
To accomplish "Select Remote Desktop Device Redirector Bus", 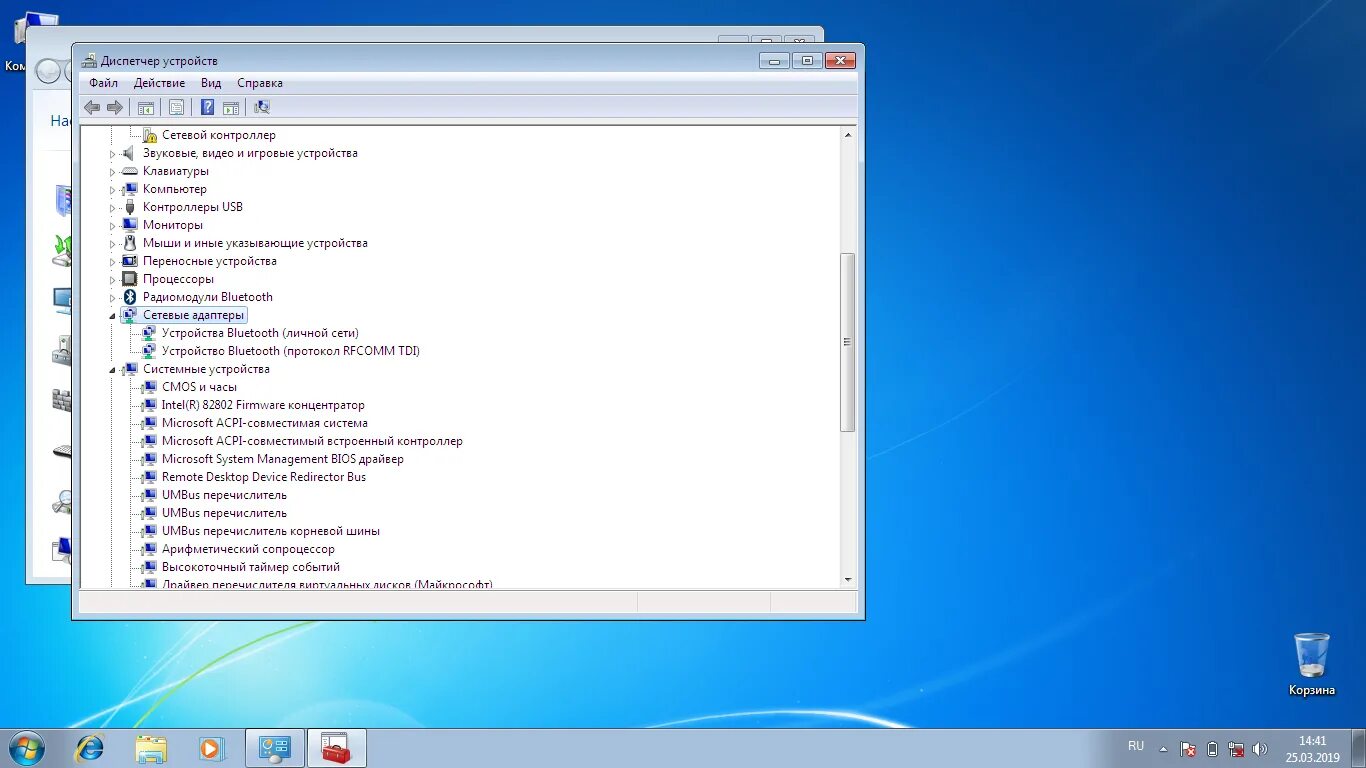I will click(264, 477).
